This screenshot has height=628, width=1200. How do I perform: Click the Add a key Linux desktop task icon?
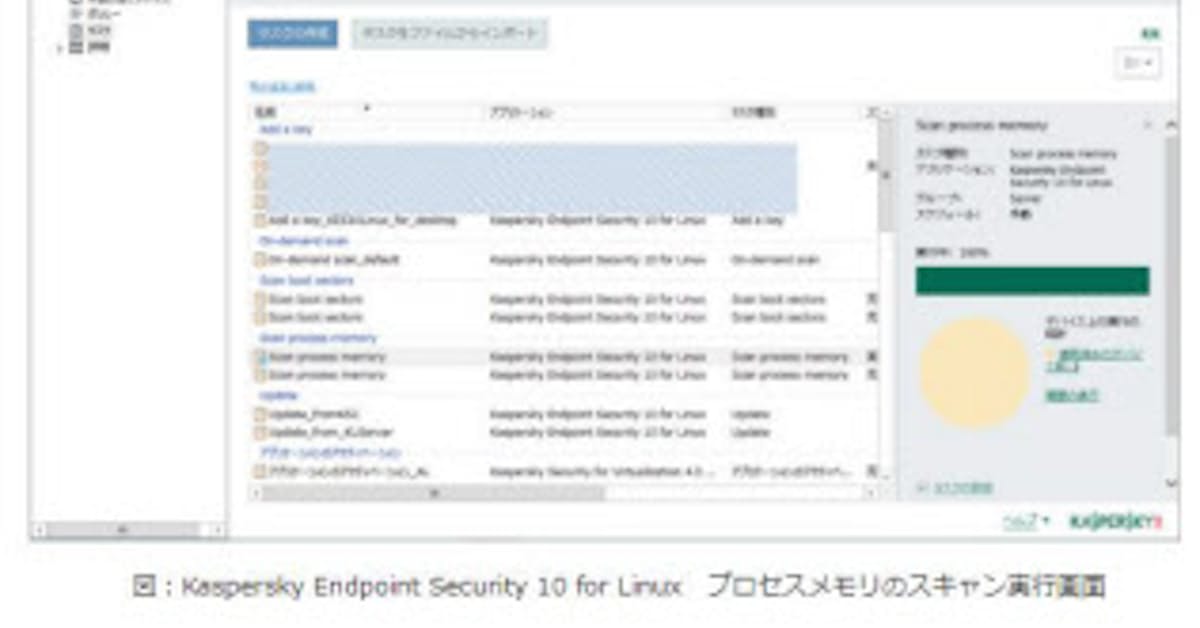point(260,220)
